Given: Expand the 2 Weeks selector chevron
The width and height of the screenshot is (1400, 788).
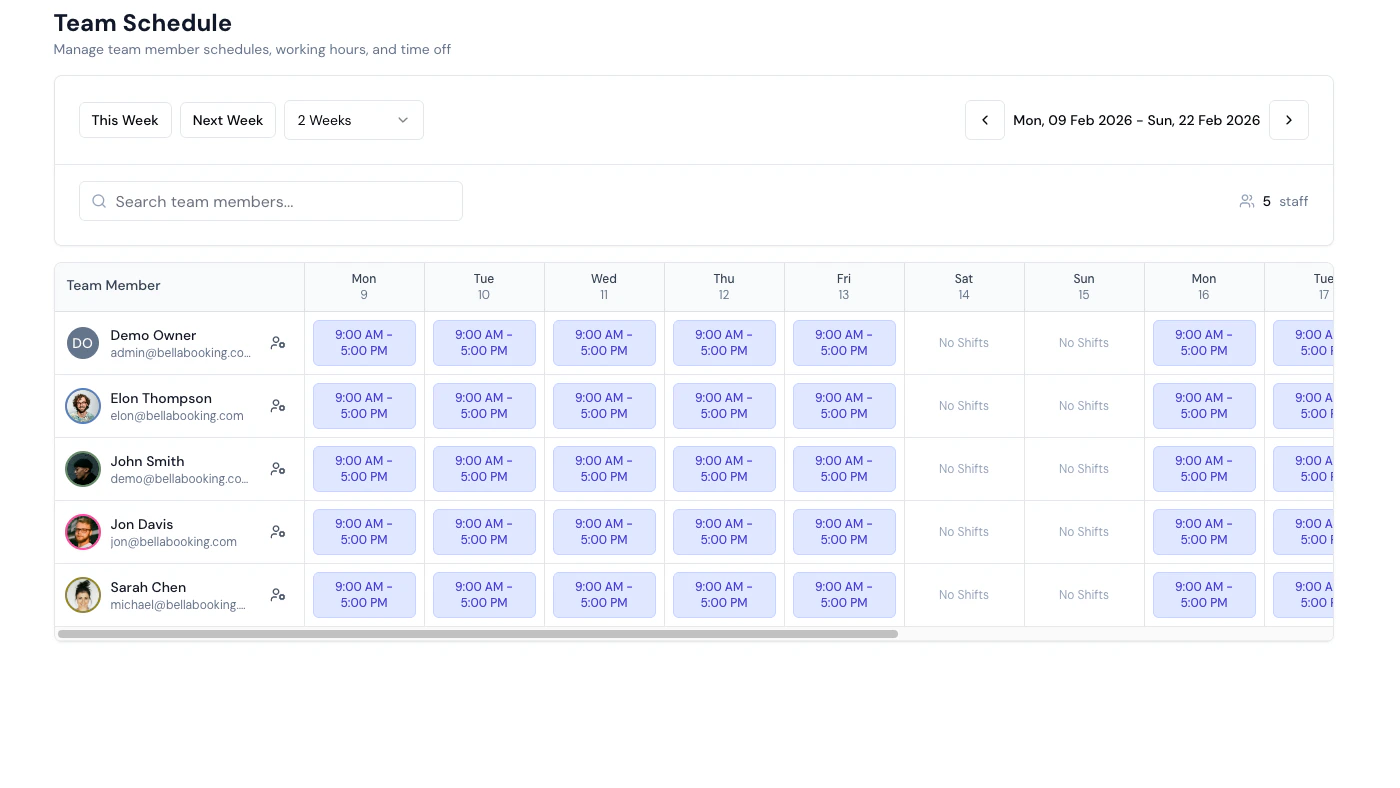Looking at the screenshot, I should (x=403, y=120).
